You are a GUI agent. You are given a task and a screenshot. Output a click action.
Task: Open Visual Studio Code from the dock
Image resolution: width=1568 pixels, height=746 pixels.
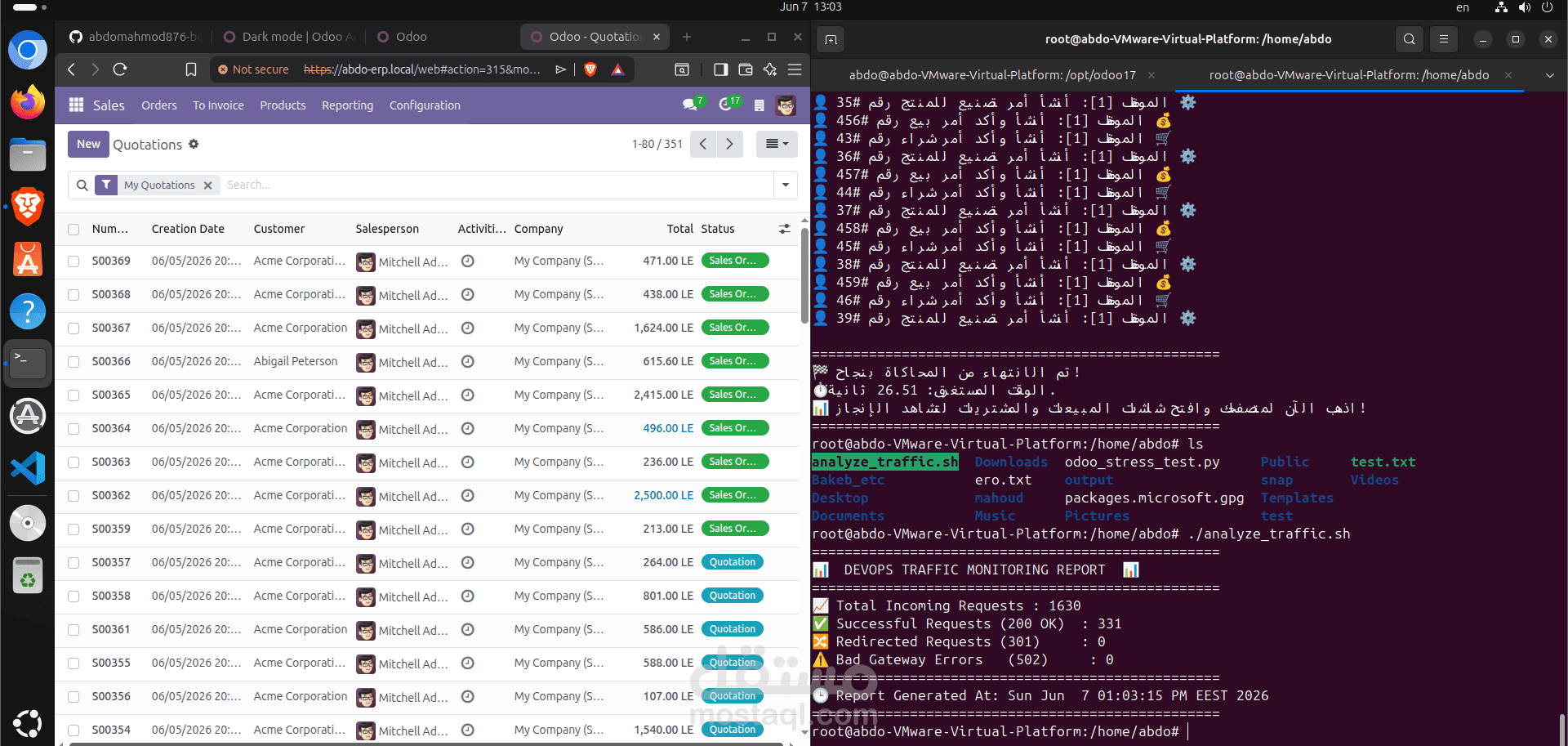coord(27,468)
